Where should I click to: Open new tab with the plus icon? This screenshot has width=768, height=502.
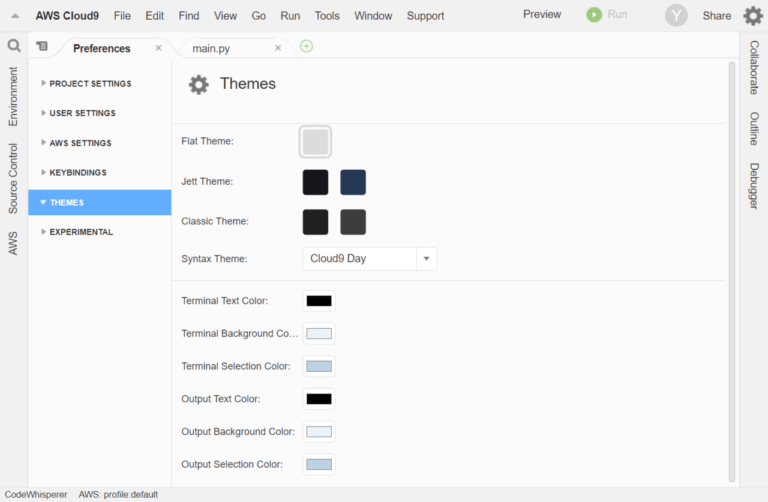pos(306,46)
